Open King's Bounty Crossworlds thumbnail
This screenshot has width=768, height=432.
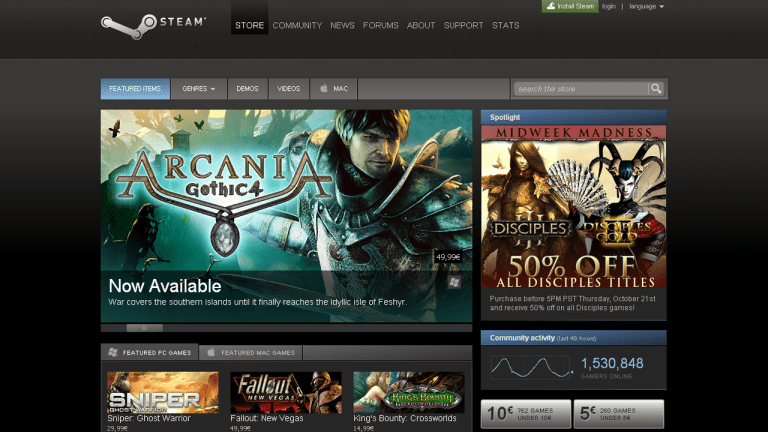pyautogui.click(x=408, y=392)
